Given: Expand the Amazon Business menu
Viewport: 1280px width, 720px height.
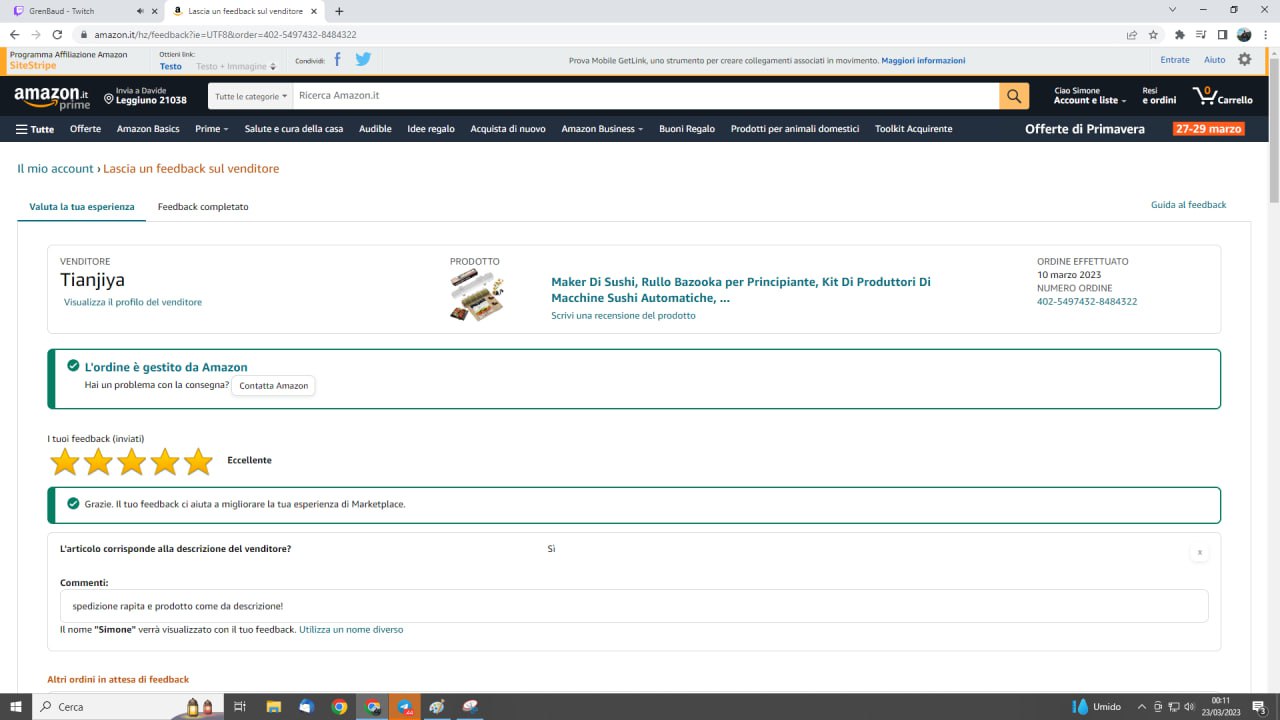Looking at the screenshot, I should tap(602, 129).
